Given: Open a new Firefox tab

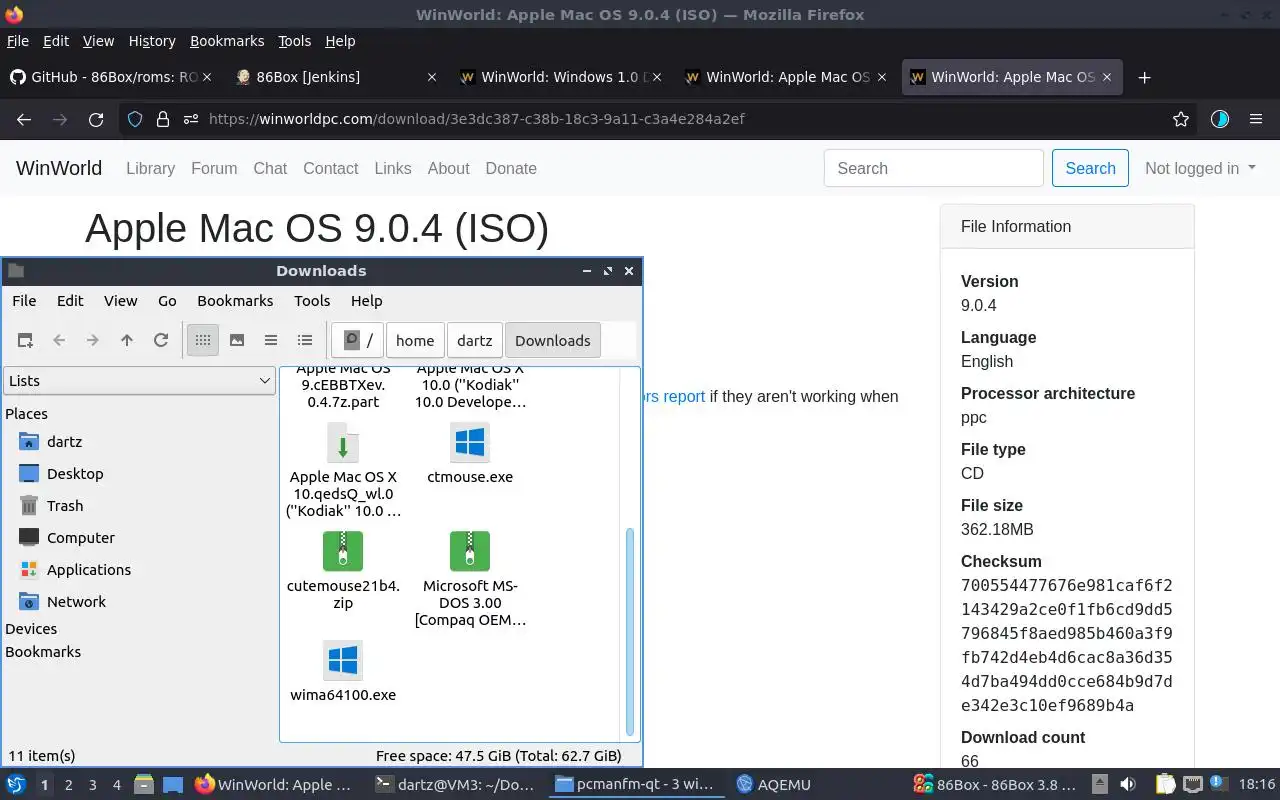Looking at the screenshot, I should point(1145,77).
